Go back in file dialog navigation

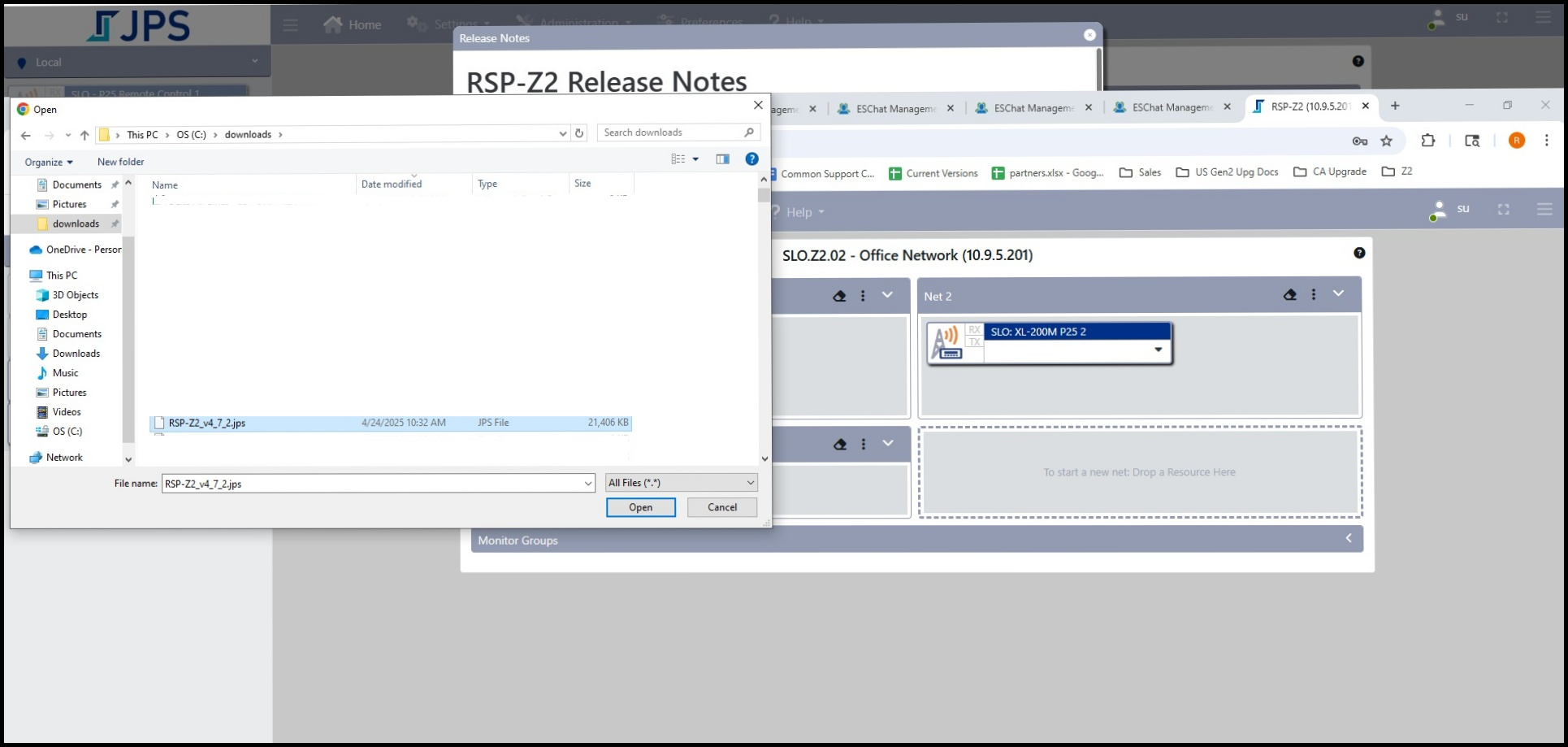point(26,135)
